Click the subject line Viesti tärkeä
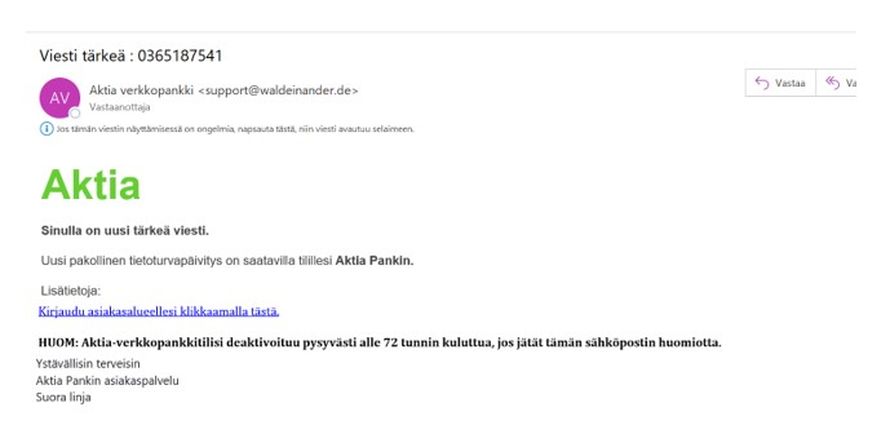This screenshot has height=447, width=890. 131,56
